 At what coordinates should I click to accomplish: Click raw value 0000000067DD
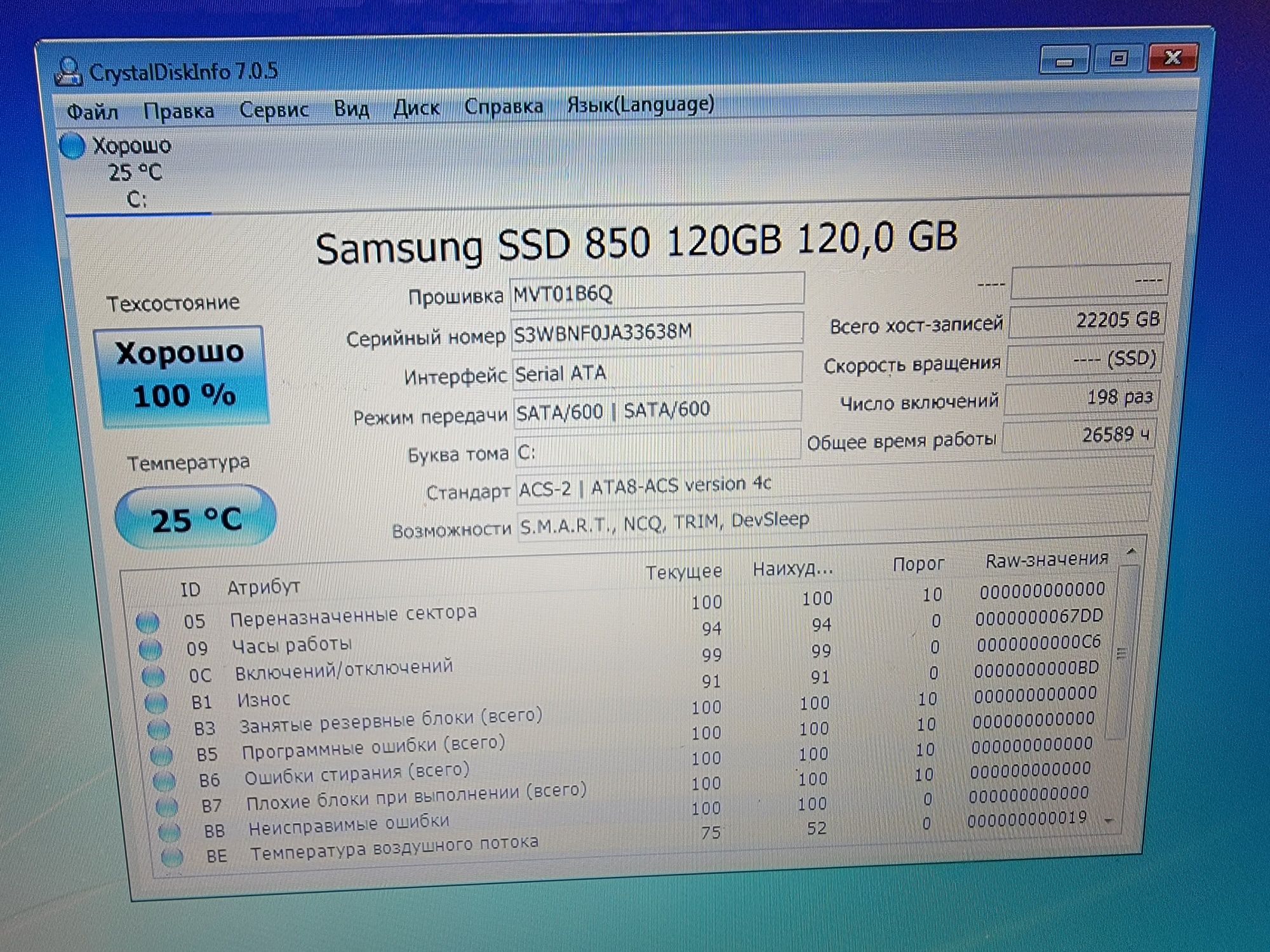point(1039,617)
